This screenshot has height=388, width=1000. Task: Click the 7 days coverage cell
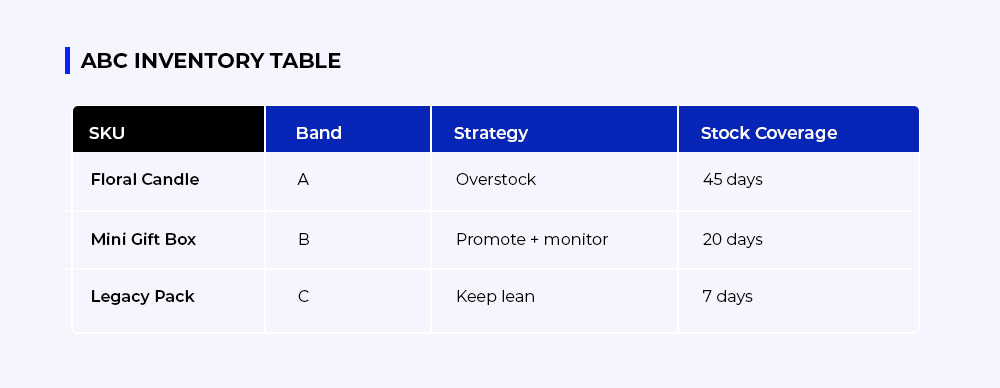(798, 301)
